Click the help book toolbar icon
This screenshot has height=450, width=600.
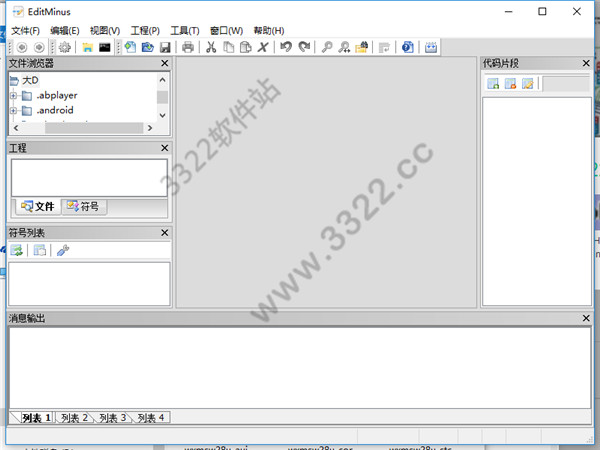coord(408,47)
